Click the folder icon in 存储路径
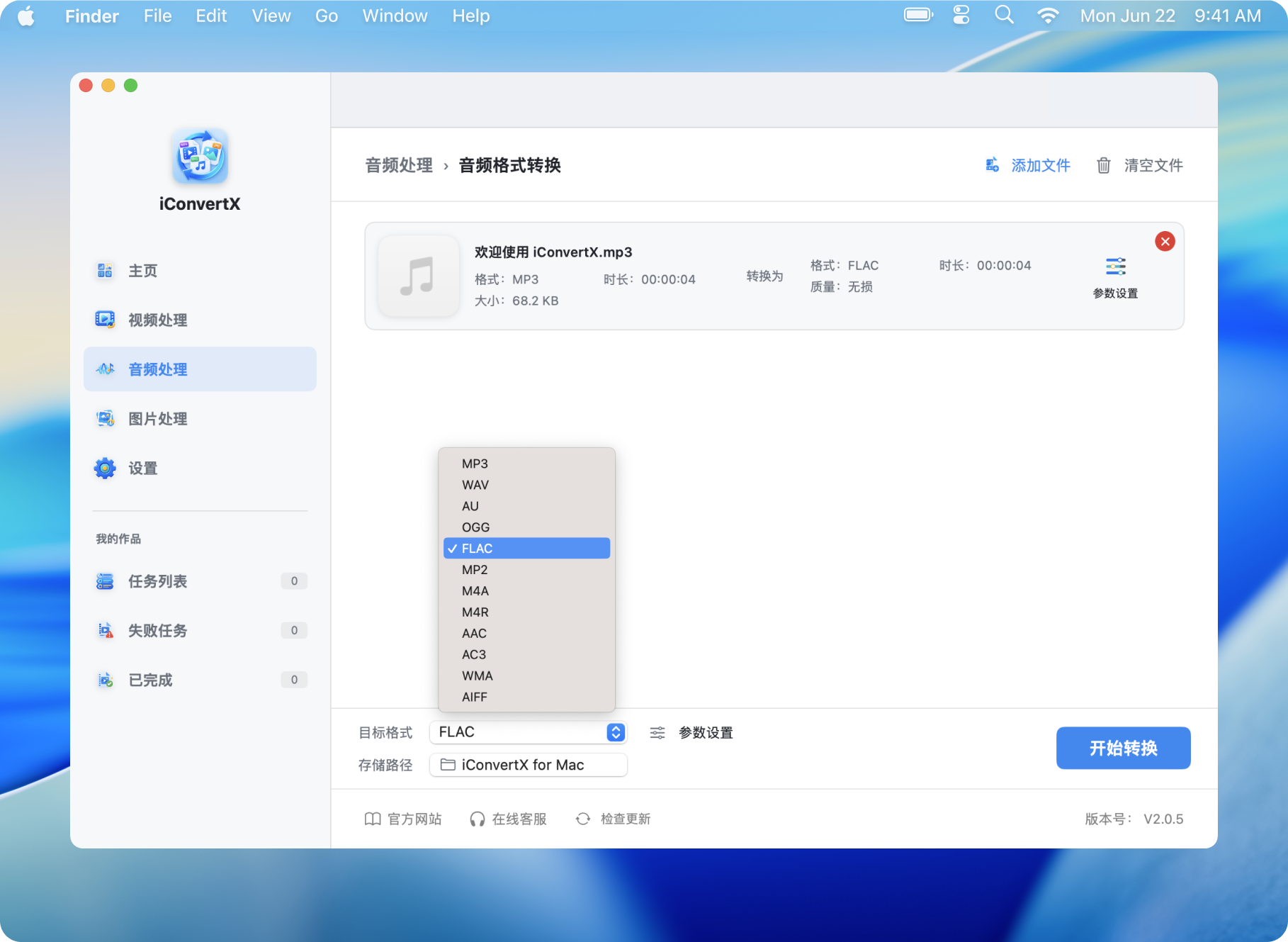This screenshot has height=942, width=1288. point(448,765)
